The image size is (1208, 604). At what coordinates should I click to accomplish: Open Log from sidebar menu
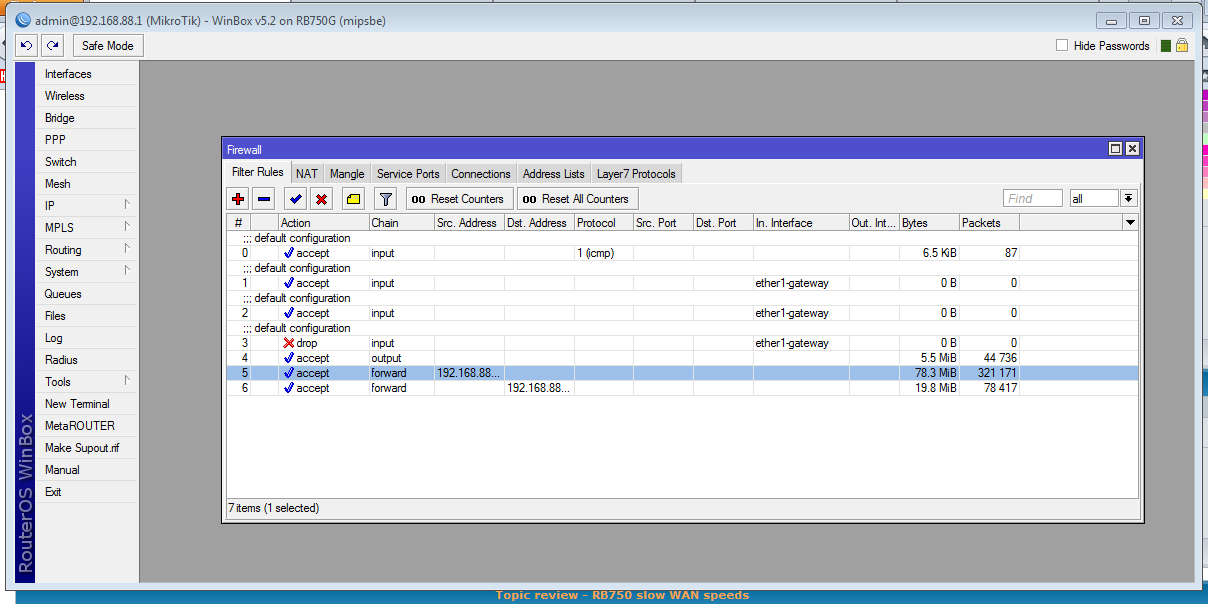(x=88, y=337)
